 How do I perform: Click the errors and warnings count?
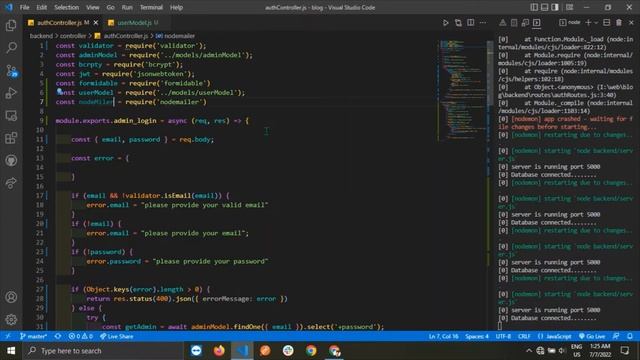(x=80, y=336)
